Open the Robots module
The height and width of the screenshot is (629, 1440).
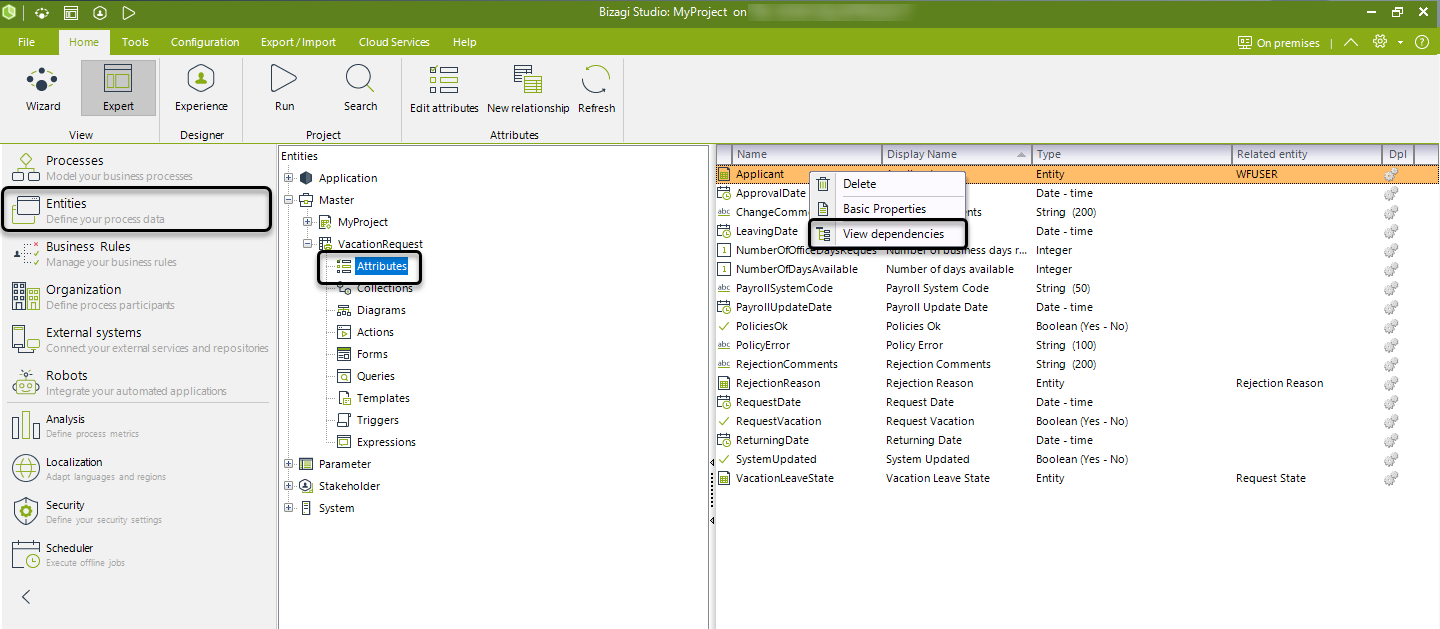tap(139, 382)
